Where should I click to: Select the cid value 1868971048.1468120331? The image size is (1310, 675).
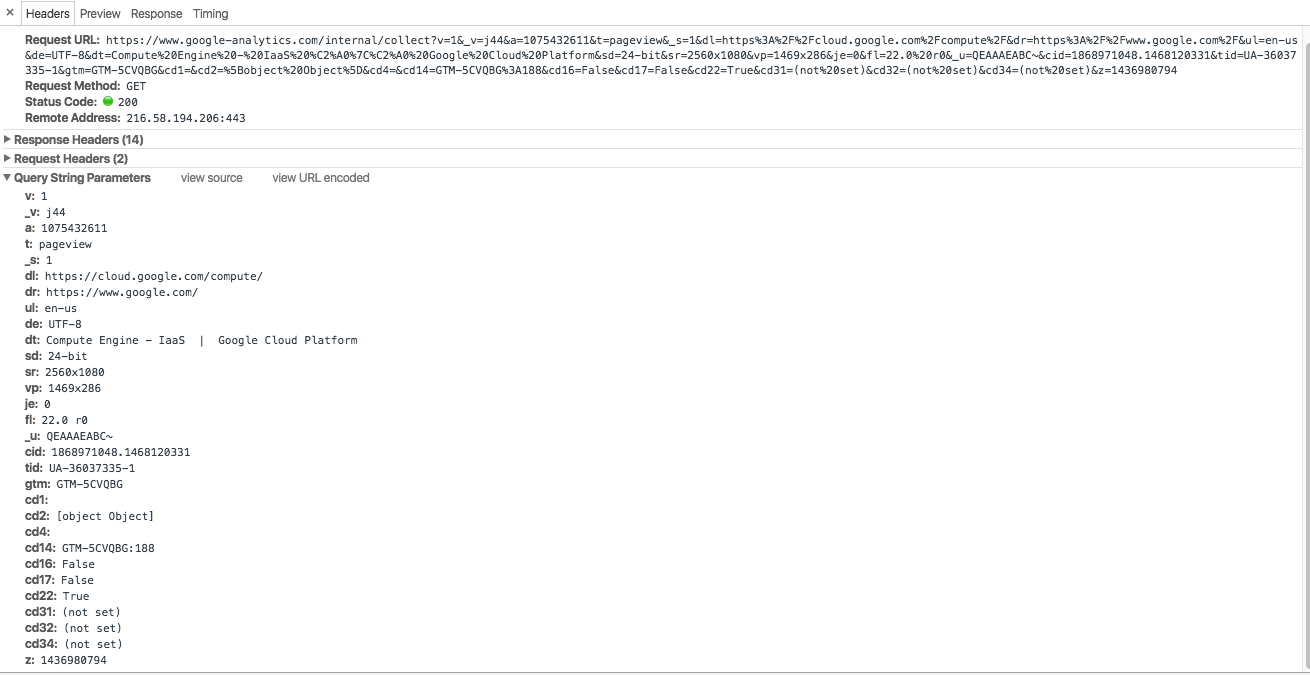[120, 452]
